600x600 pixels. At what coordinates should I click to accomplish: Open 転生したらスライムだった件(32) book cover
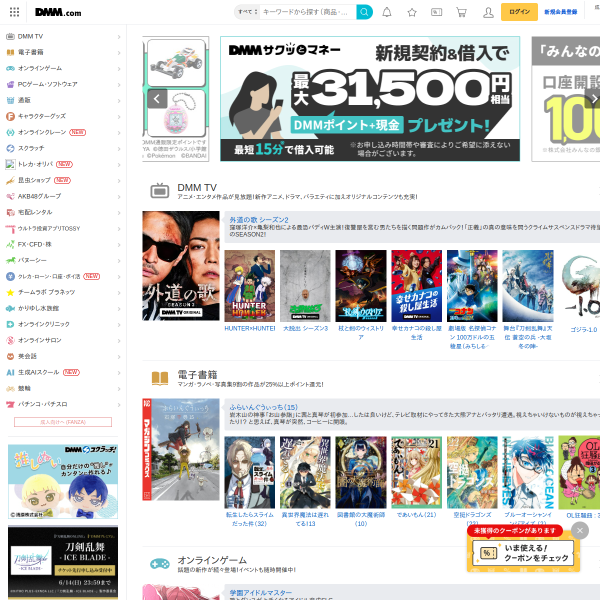click(249, 472)
